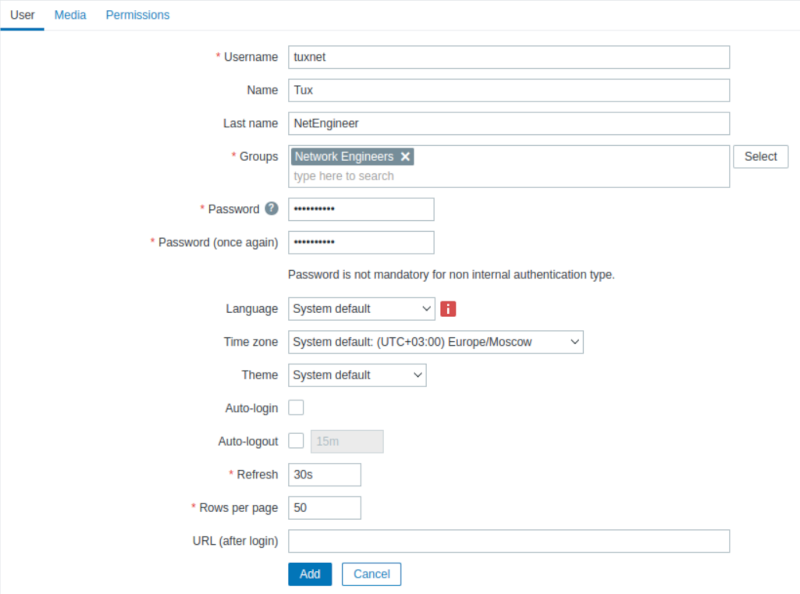
Task: Switch to the Media tab
Action: tap(70, 15)
